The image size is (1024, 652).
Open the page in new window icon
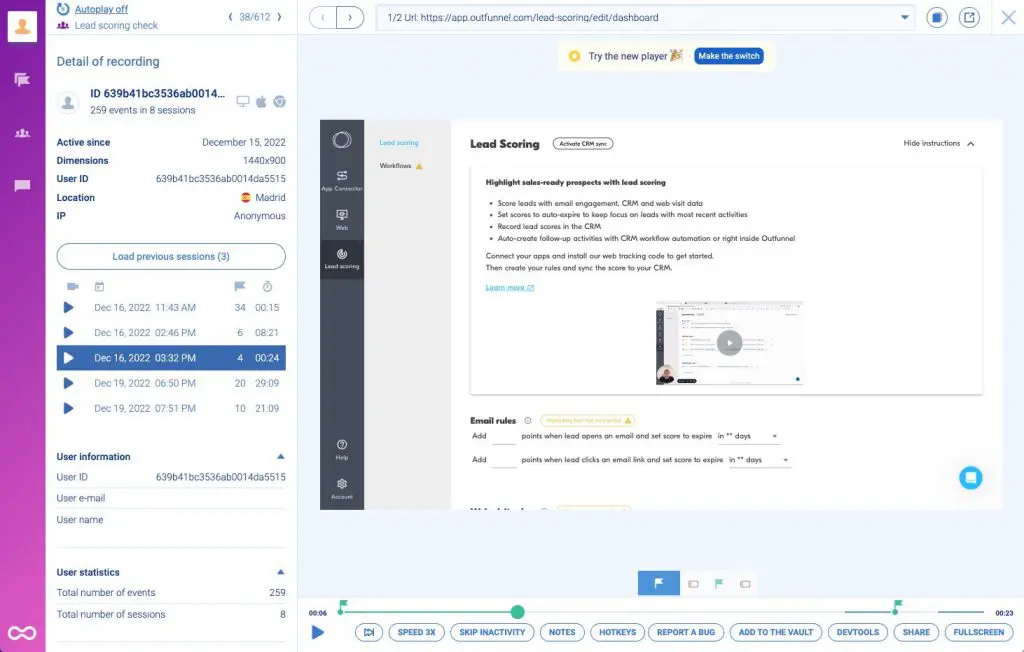point(968,17)
